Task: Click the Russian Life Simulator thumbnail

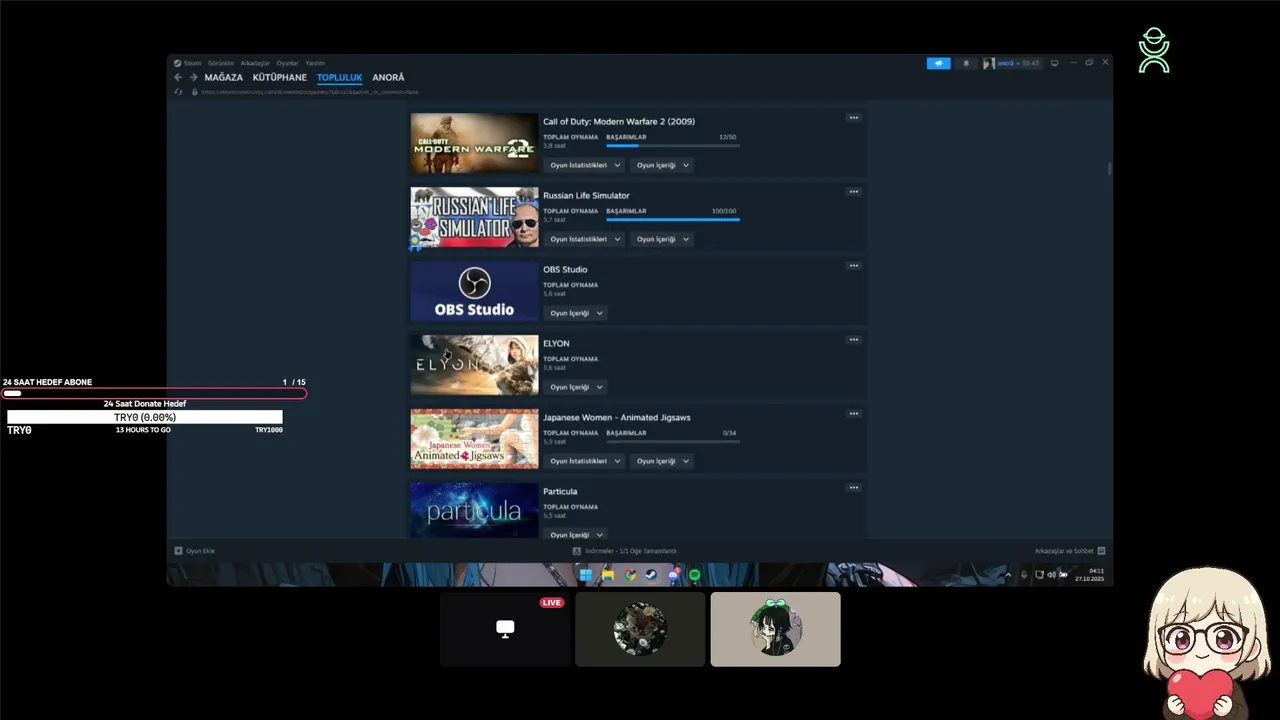Action: (474, 217)
